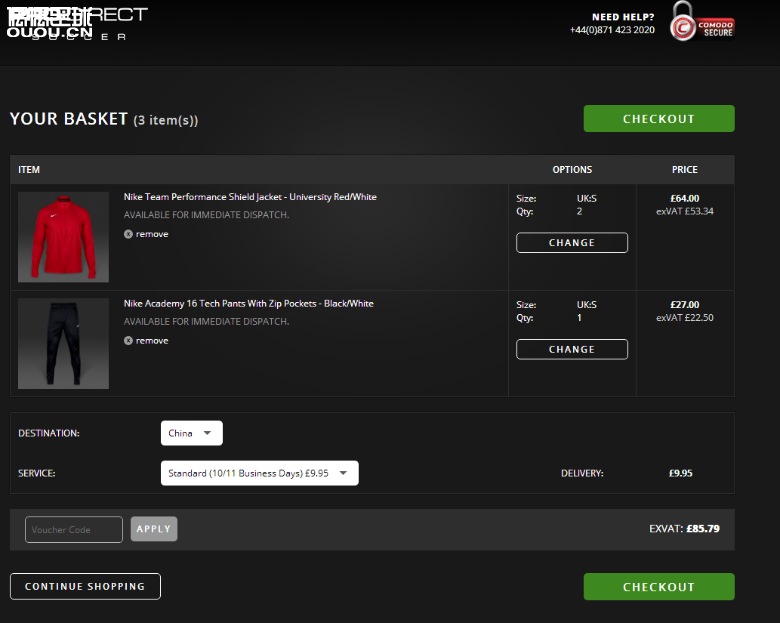Click the exVAT £53.34 value
Screen dimensions: 780x623
684,211
